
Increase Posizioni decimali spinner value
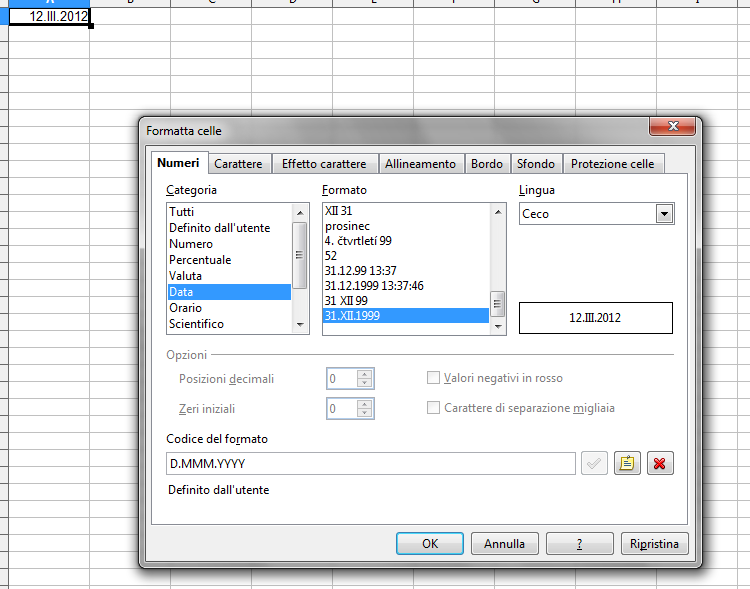click(365, 374)
